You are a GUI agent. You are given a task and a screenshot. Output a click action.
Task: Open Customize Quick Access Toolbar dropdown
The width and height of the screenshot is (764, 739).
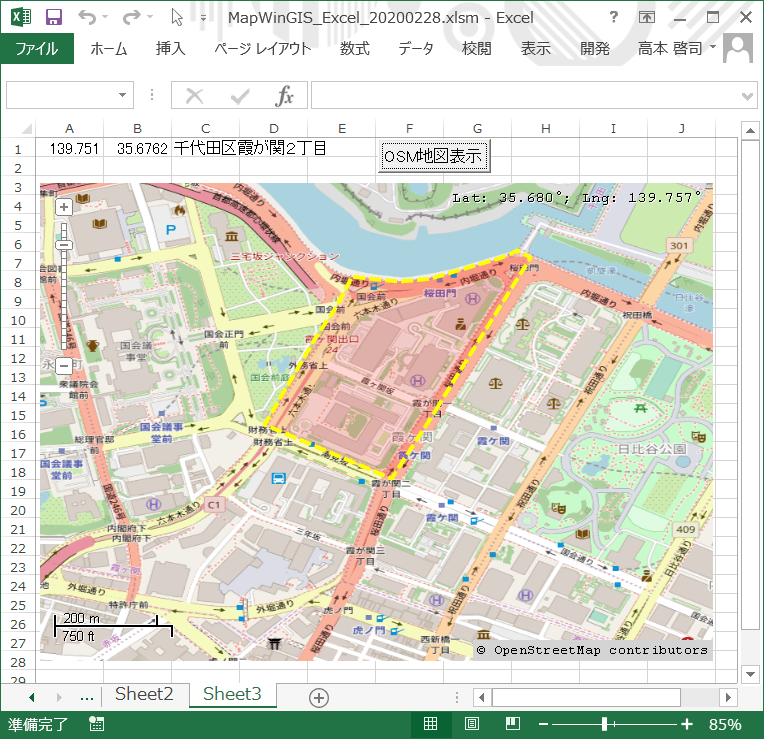[x=203, y=18]
